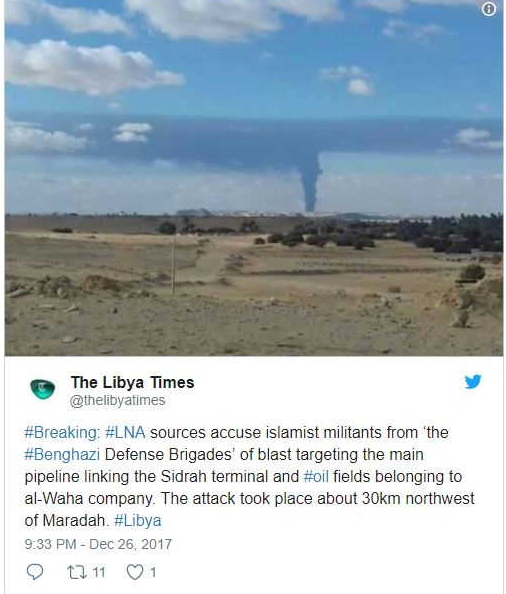Click the #oil hashtag
The width and height of the screenshot is (506, 594).
[316, 476]
